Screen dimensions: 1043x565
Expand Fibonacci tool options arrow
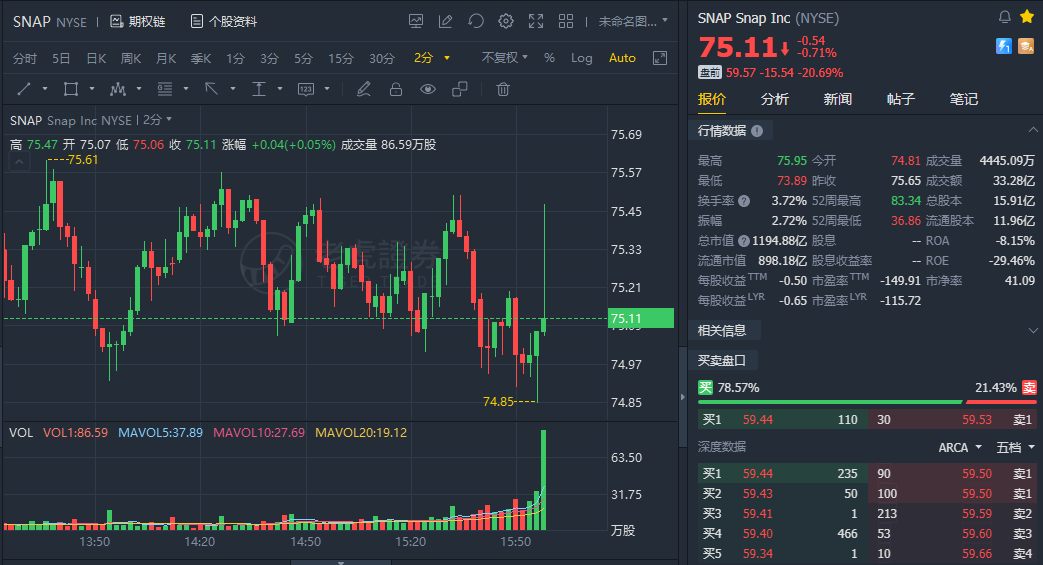click(186, 89)
